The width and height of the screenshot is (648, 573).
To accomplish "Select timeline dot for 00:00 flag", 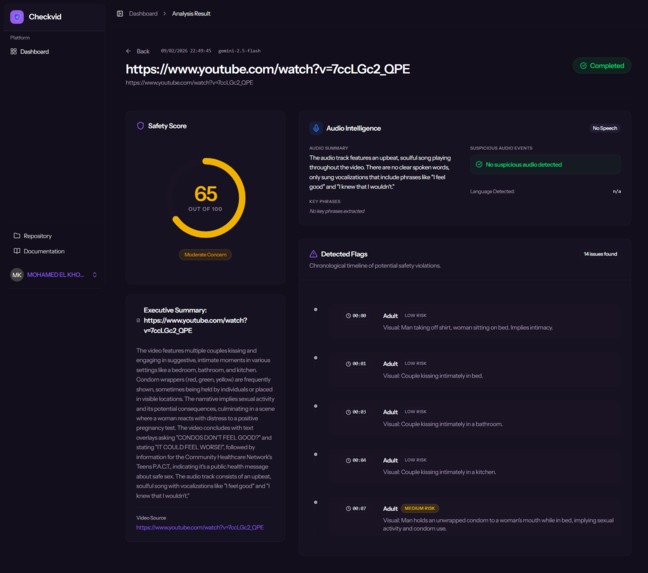I will 316,309.
